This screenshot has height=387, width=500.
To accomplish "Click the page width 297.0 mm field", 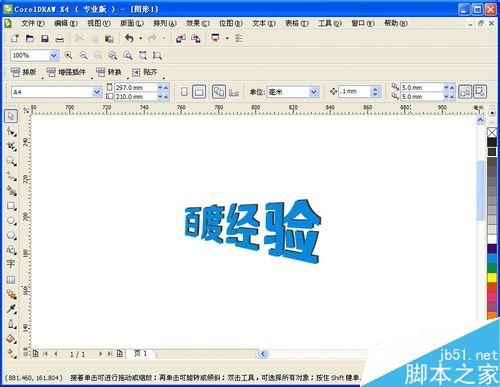I will tap(135, 87).
